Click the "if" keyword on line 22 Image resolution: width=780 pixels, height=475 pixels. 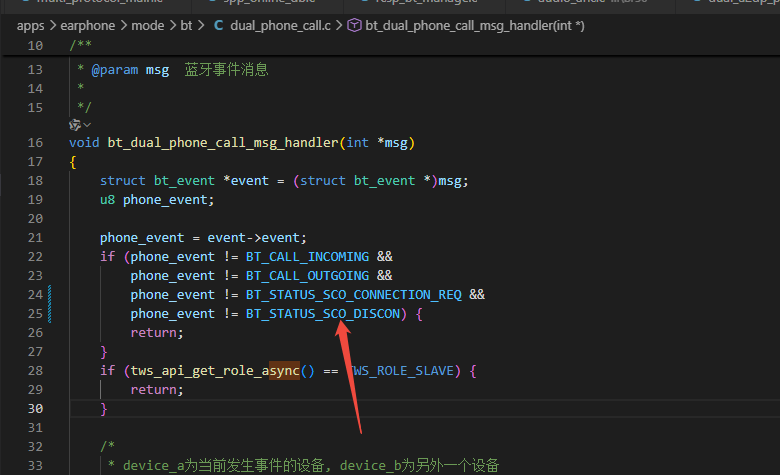[107, 257]
